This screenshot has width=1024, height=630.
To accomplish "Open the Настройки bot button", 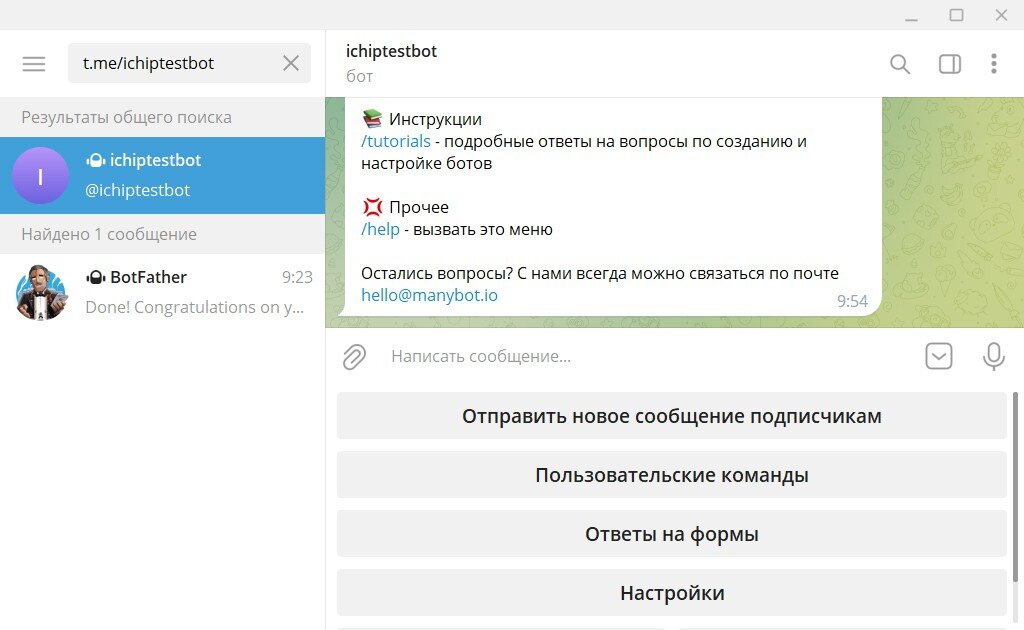I will click(671, 593).
